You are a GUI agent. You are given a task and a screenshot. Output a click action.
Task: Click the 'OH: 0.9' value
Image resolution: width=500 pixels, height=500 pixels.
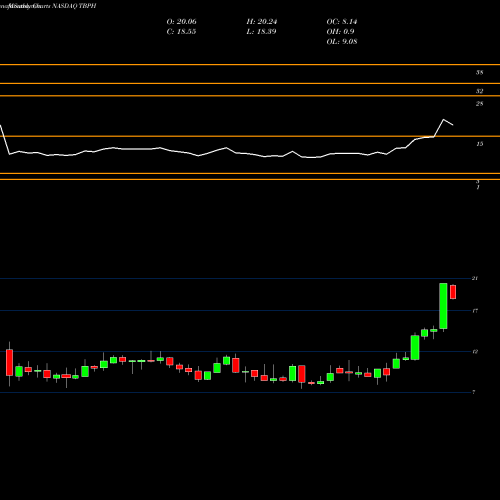click(340, 32)
